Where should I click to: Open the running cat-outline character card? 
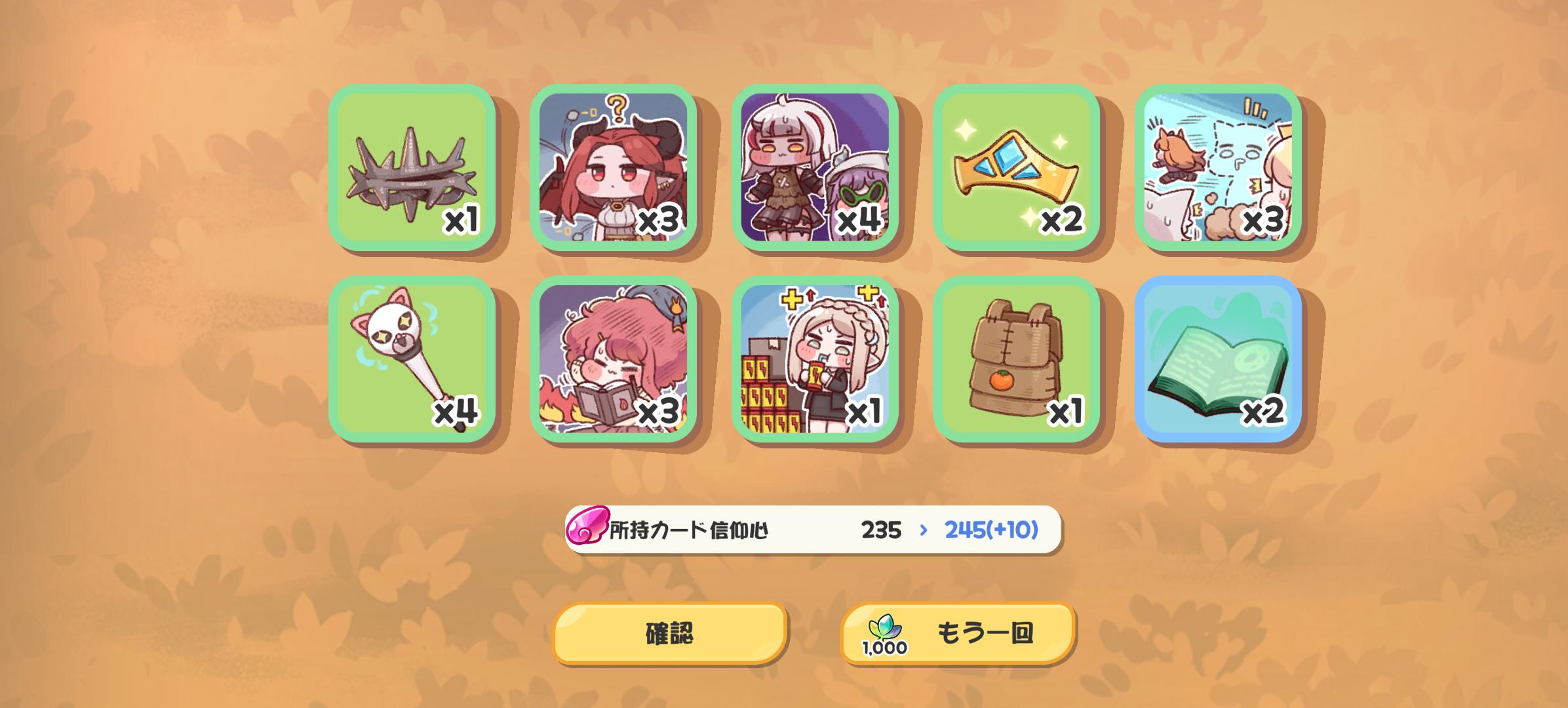click(x=1218, y=167)
